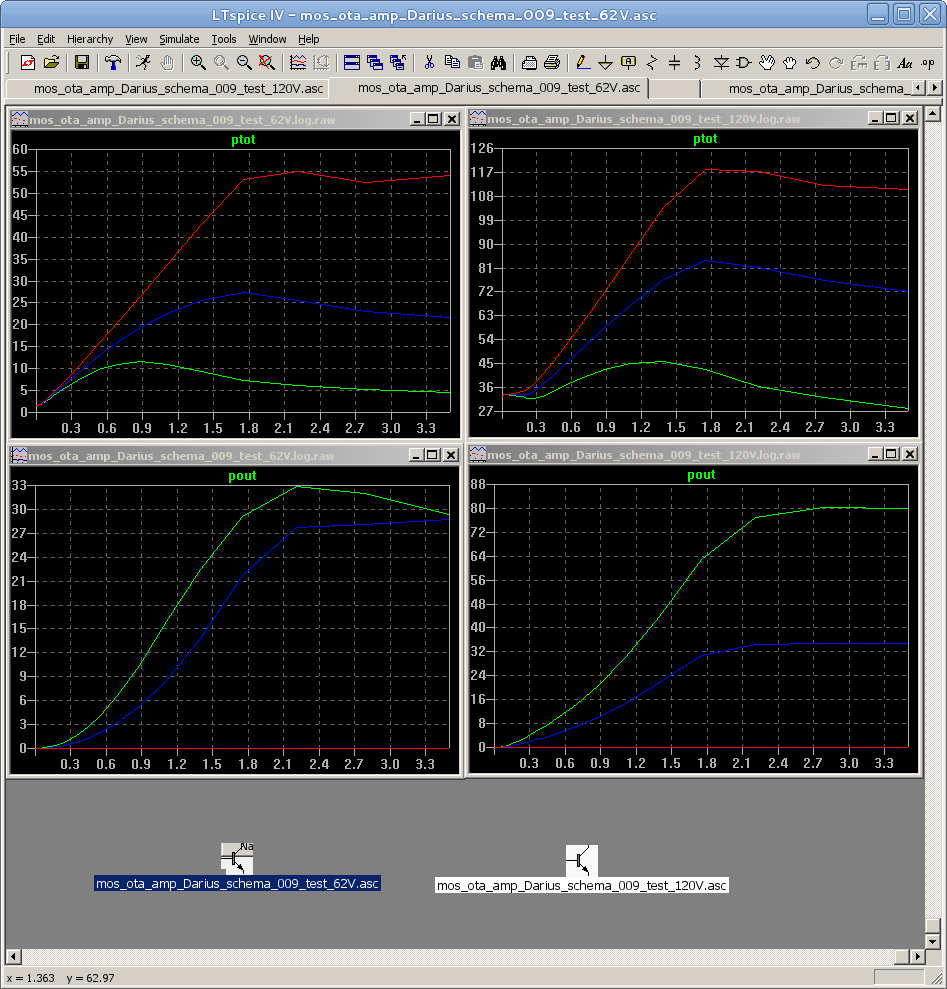
Task: Select the Move open-hand tool
Action: click(767, 62)
